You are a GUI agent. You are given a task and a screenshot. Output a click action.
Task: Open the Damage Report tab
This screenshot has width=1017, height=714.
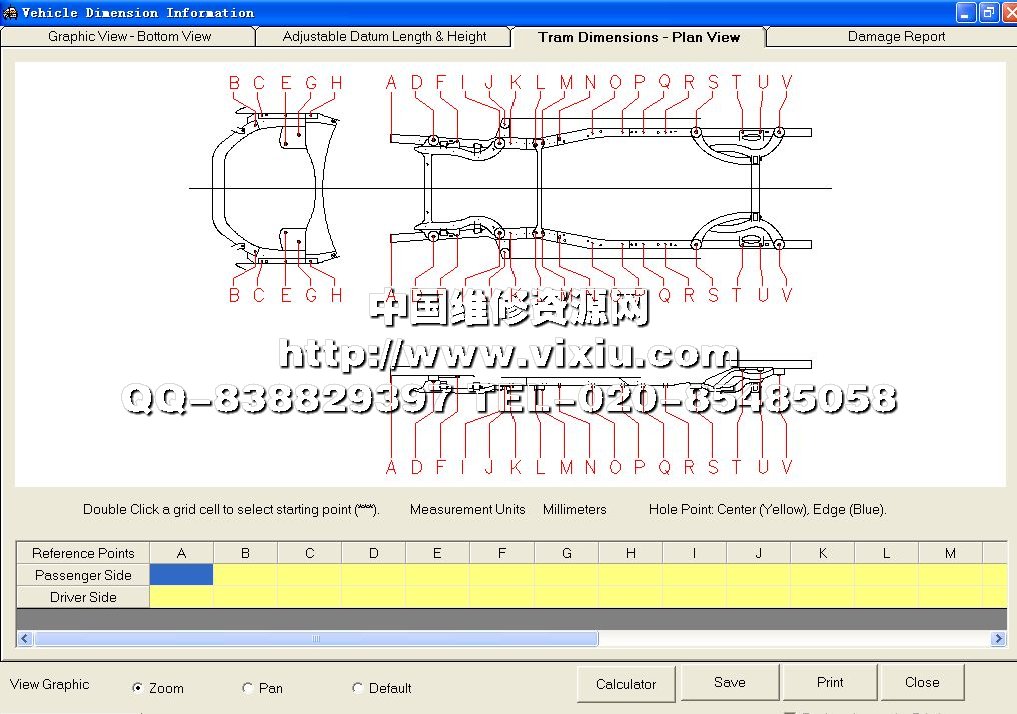(x=895, y=37)
